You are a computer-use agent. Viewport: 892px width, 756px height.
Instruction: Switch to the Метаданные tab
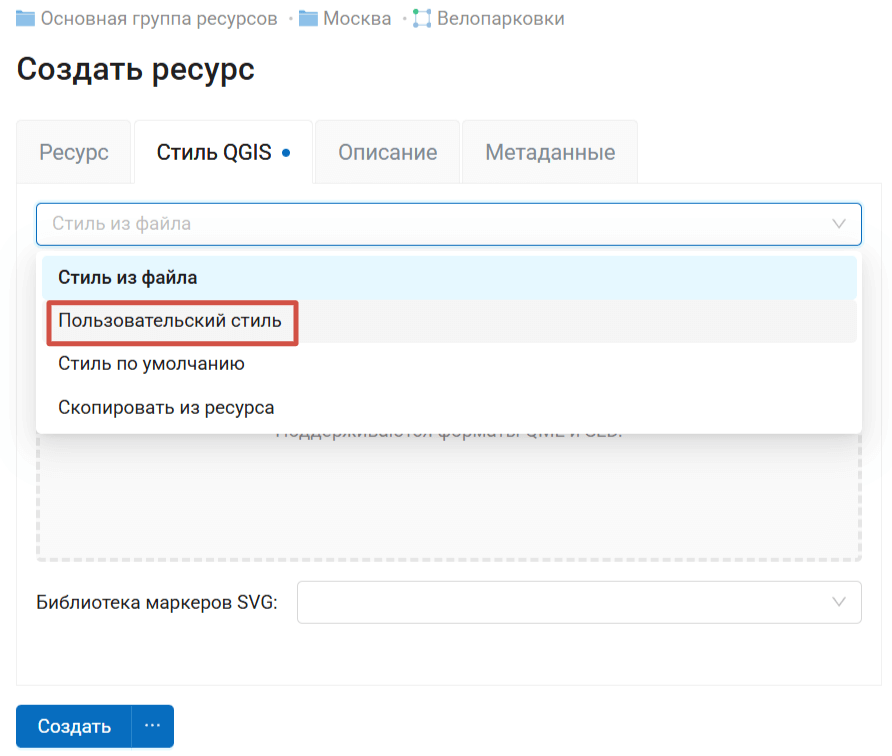[x=550, y=153]
